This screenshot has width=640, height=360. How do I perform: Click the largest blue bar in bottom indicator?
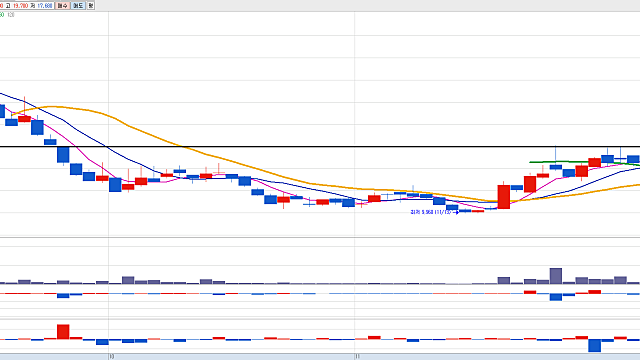pyautogui.click(x=595, y=345)
